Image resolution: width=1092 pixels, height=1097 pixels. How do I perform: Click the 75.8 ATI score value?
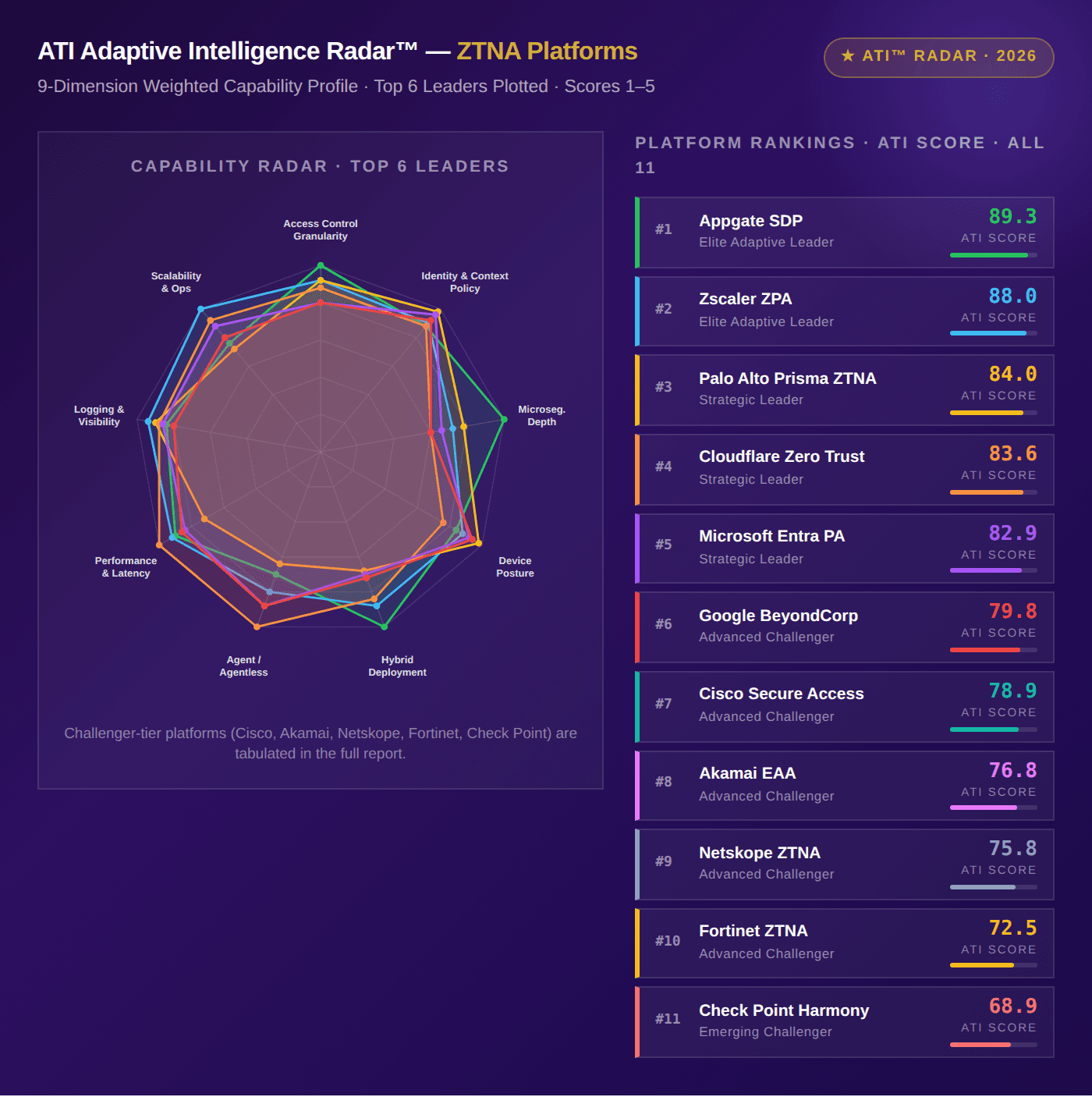pyautogui.click(x=1012, y=848)
